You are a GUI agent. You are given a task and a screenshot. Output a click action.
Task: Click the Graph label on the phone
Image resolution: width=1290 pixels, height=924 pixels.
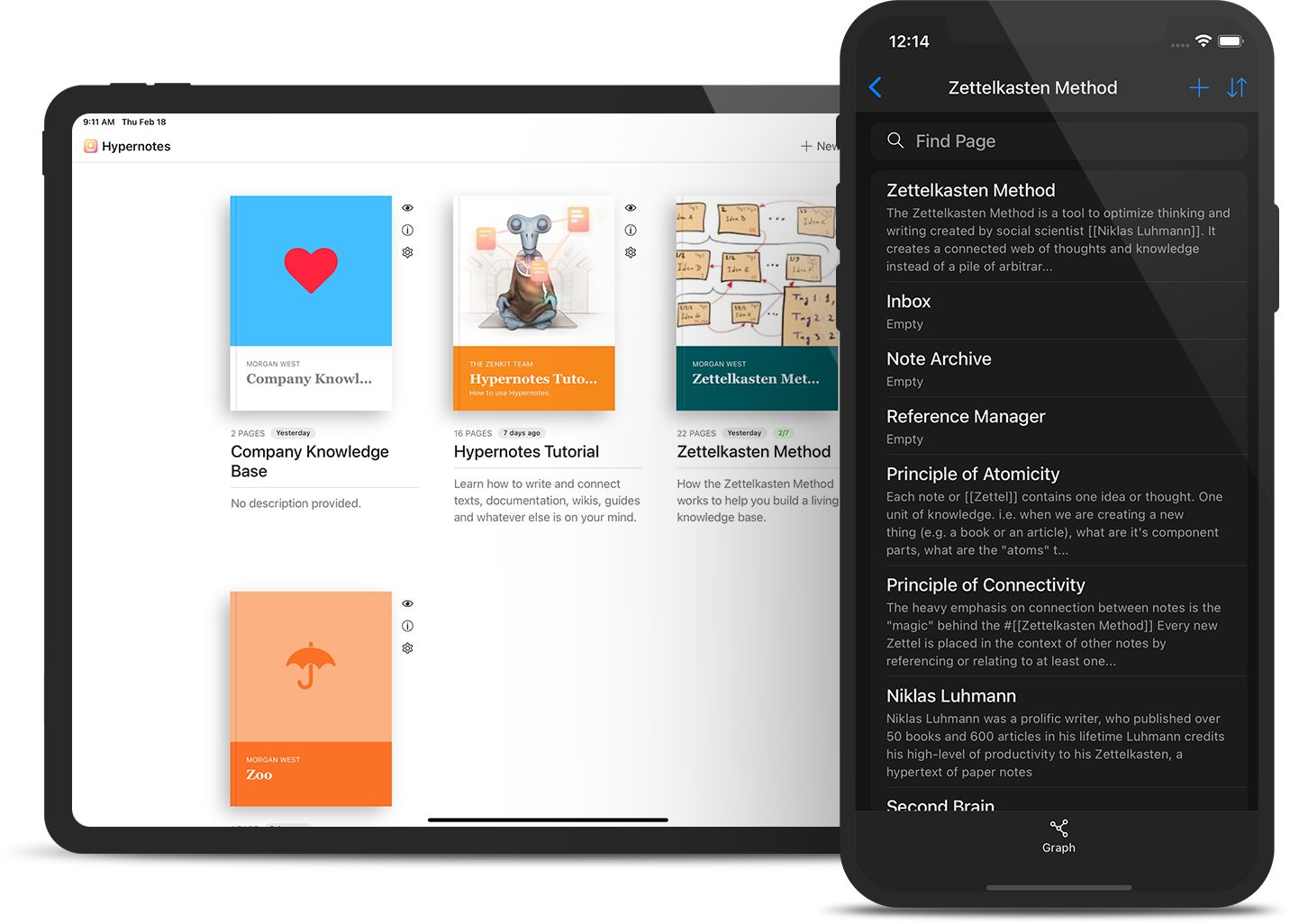click(1058, 847)
